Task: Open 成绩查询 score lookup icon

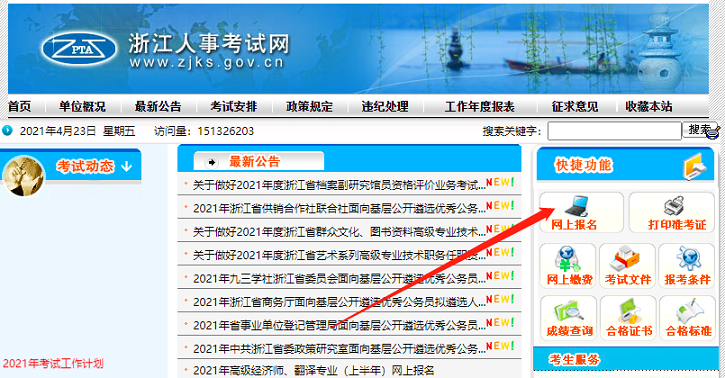Action: (x=568, y=311)
